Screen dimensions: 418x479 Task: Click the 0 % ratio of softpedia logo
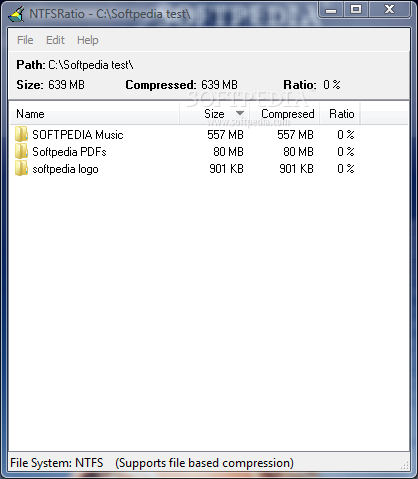pyautogui.click(x=346, y=169)
